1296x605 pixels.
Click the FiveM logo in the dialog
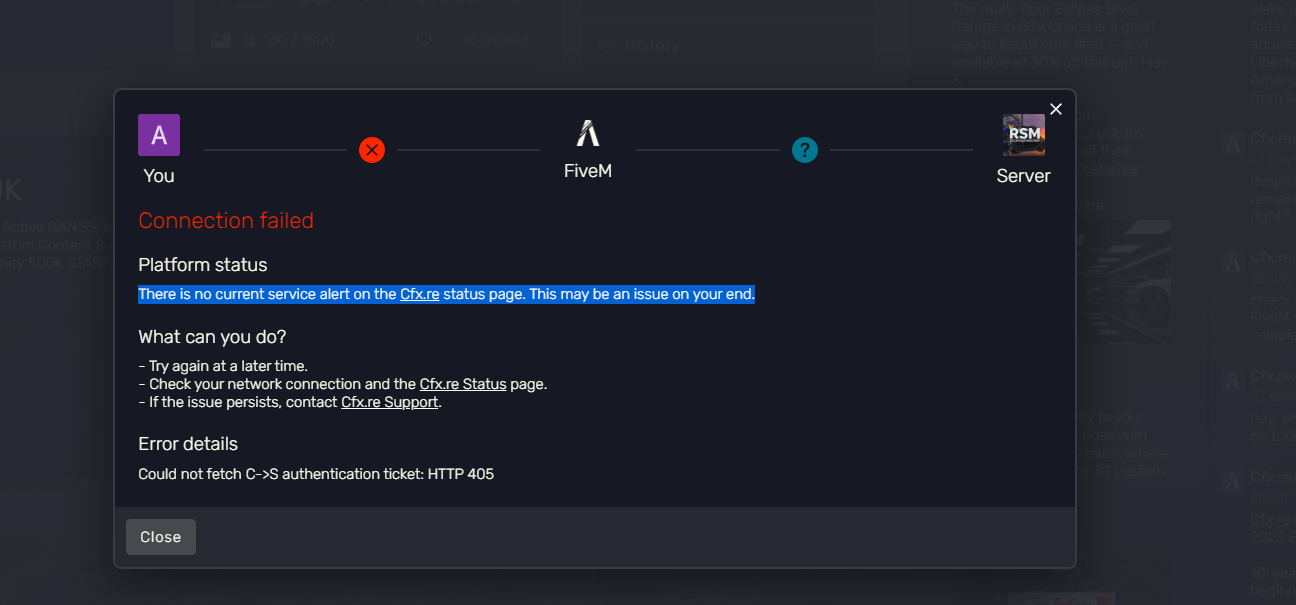(588, 134)
